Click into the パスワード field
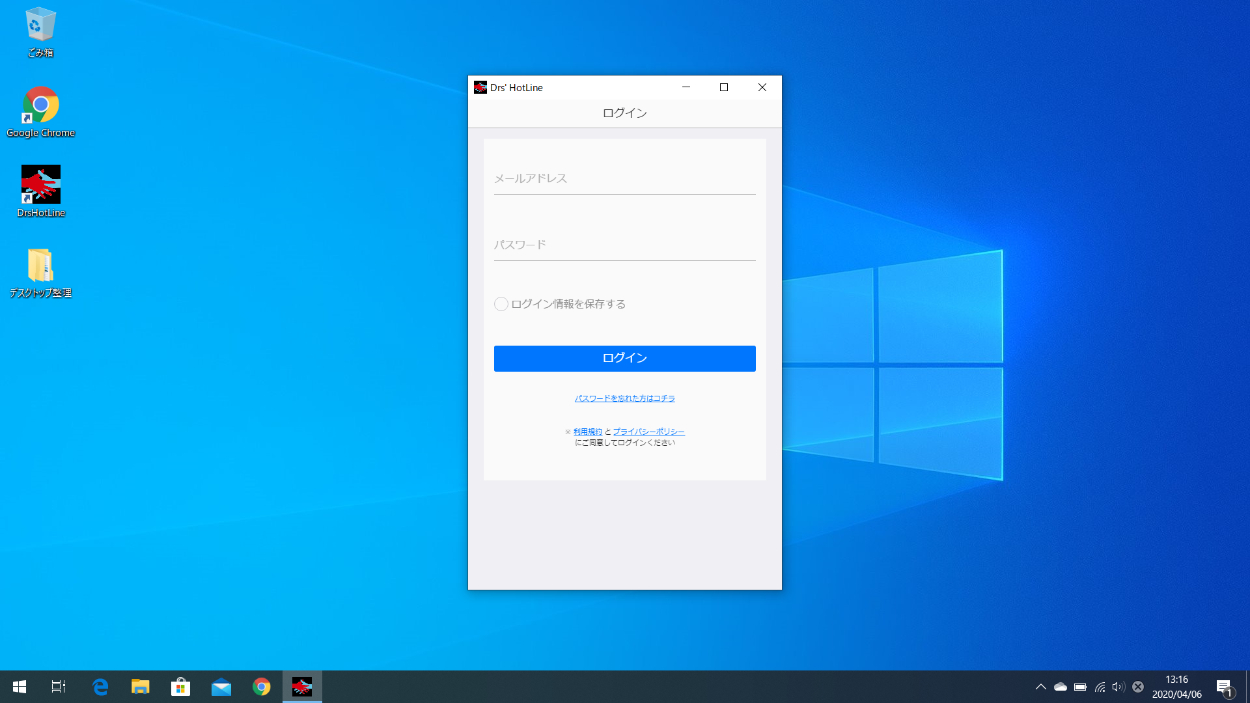 pos(624,245)
